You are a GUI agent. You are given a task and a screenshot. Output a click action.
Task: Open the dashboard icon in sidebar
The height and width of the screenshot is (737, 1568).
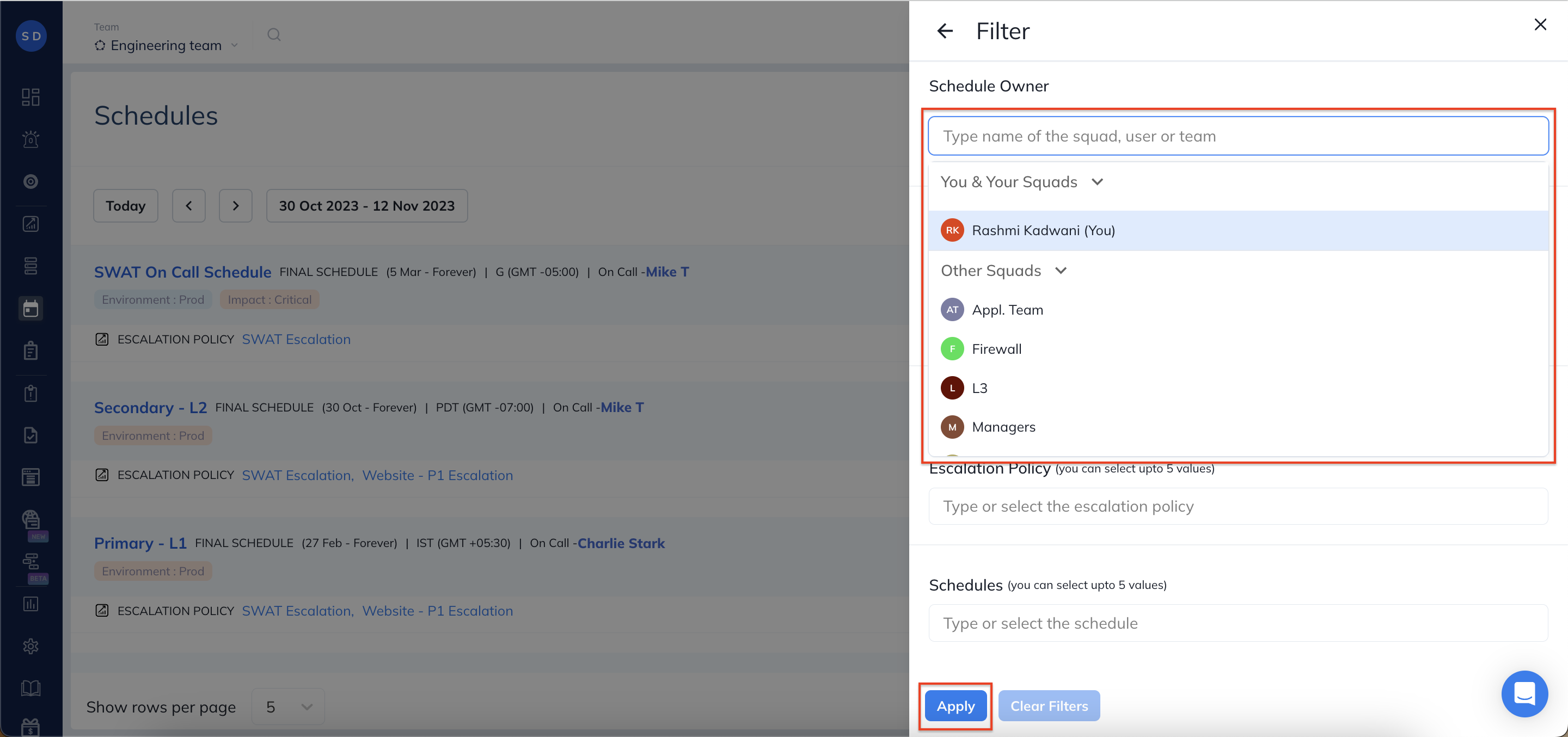coord(30,97)
